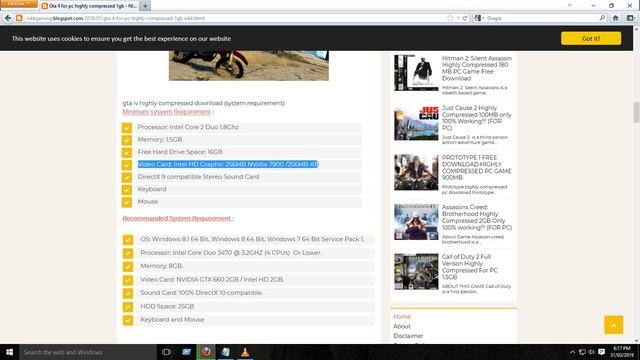Click the check icon beside 'Processor: Intel Core 2 Duo'

click(x=127, y=127)
